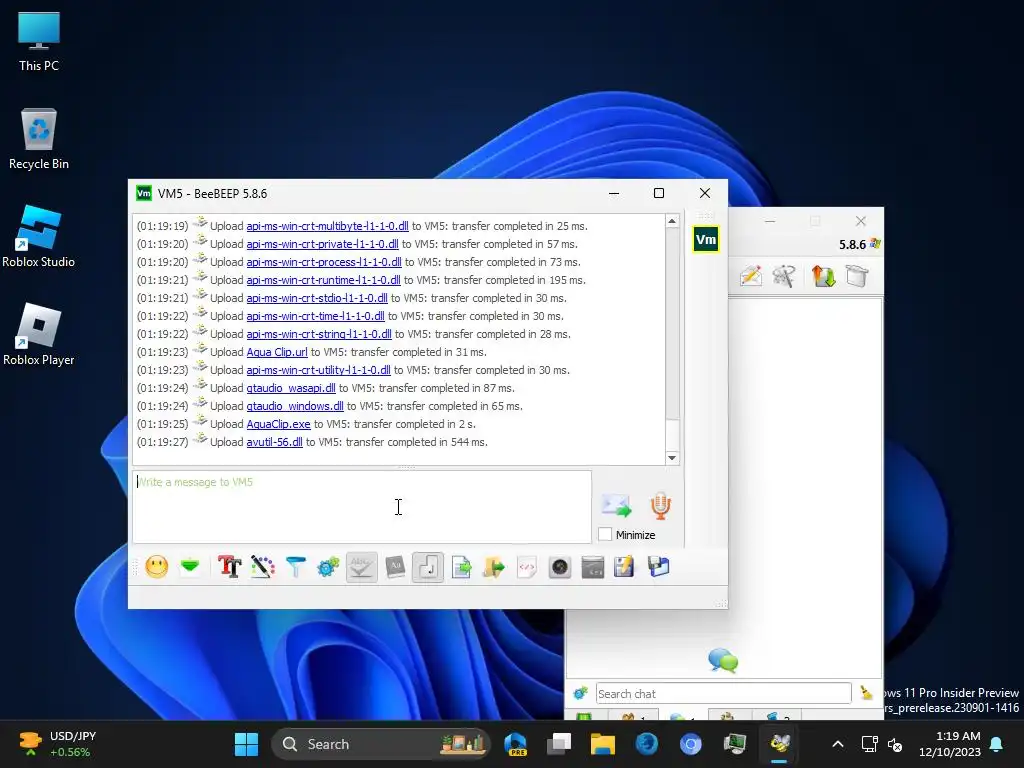Select the Roblox Player desktop shortcut
The image size is (1024, 768).
click(x=39, y=334)
